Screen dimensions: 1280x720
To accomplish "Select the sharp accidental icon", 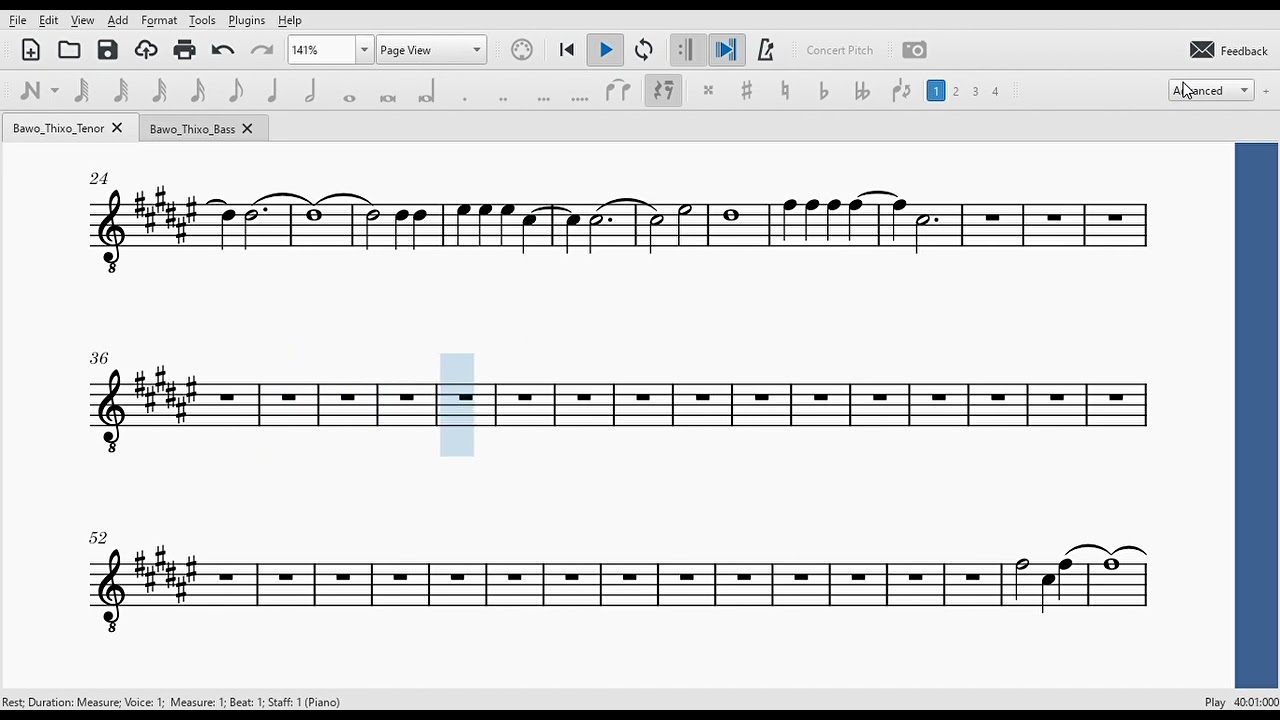I will pos(746,91).
